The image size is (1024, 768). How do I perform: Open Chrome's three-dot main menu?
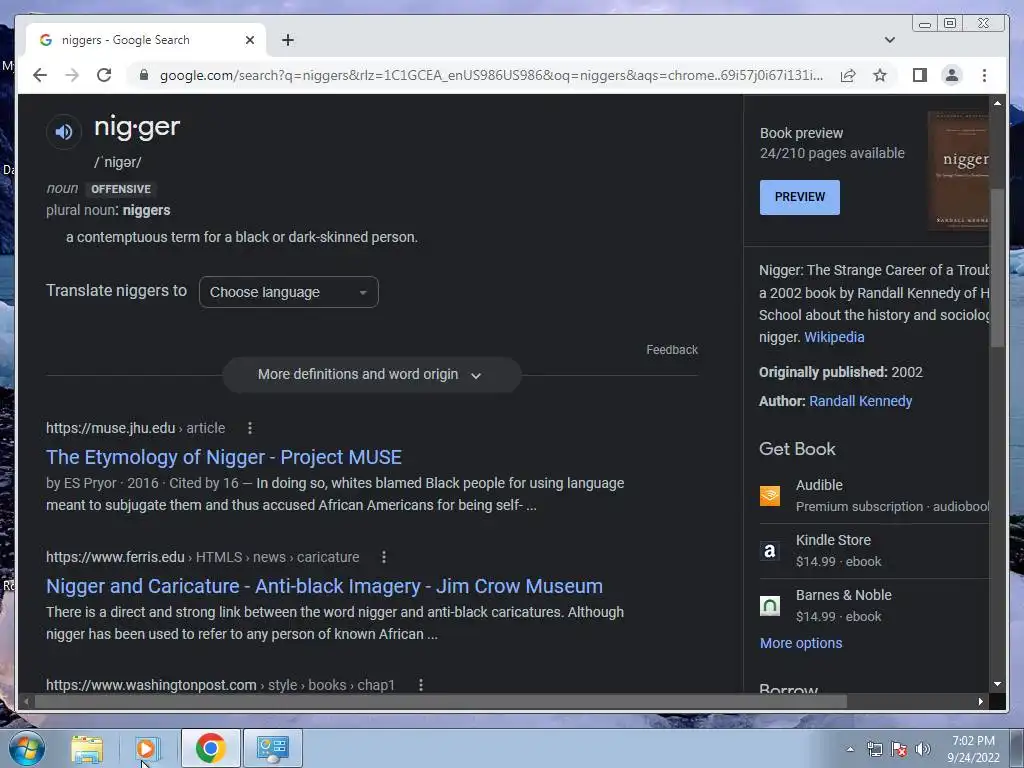coord(984,75)
